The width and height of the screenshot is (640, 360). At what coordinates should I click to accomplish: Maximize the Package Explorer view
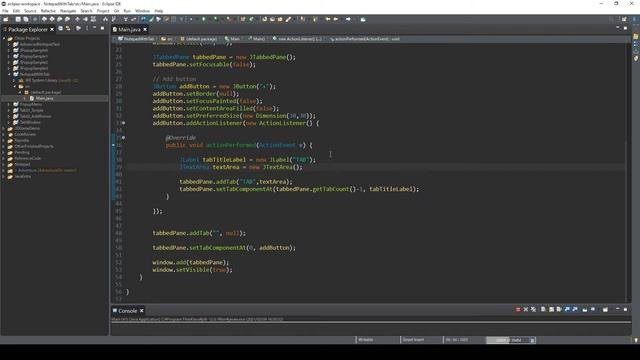(102, 28)
